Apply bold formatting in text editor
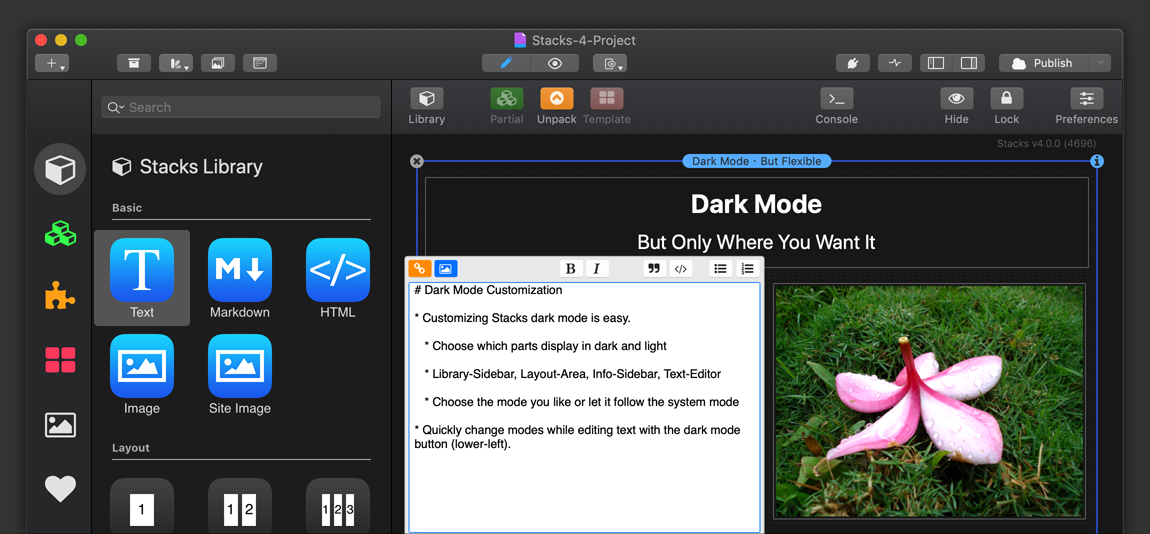The width and height of the screenshot is (1150, 534). pyautogui.click(x=570, y=268)
